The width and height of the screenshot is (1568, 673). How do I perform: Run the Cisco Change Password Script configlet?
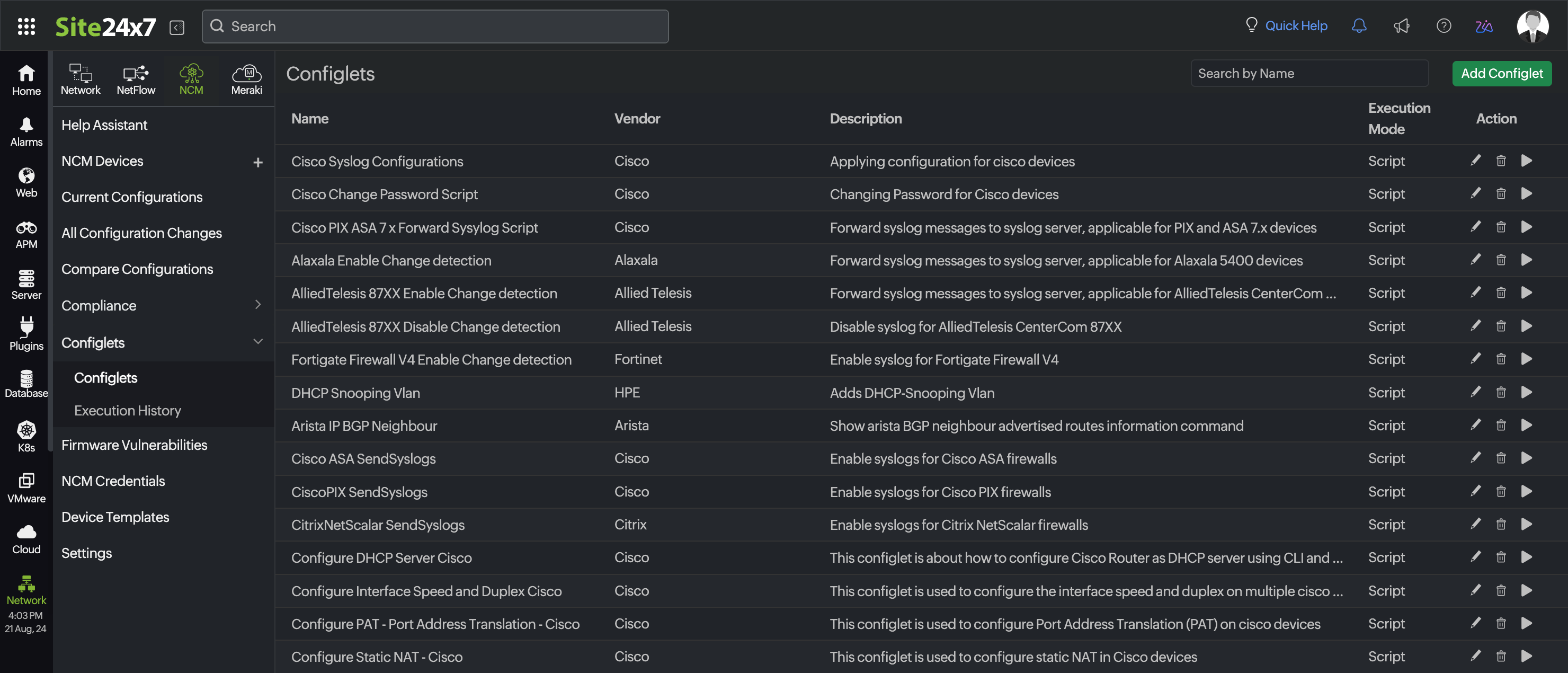click(x=1526, y=193)
